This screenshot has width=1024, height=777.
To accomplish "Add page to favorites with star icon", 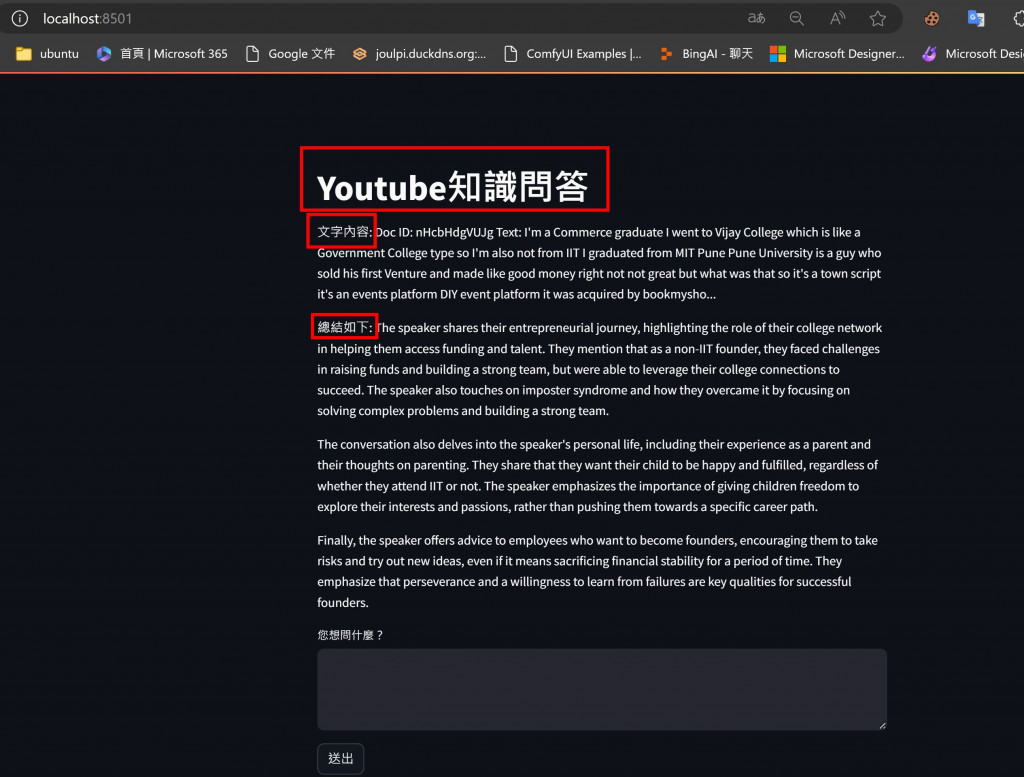I will (x=878, y=18).
